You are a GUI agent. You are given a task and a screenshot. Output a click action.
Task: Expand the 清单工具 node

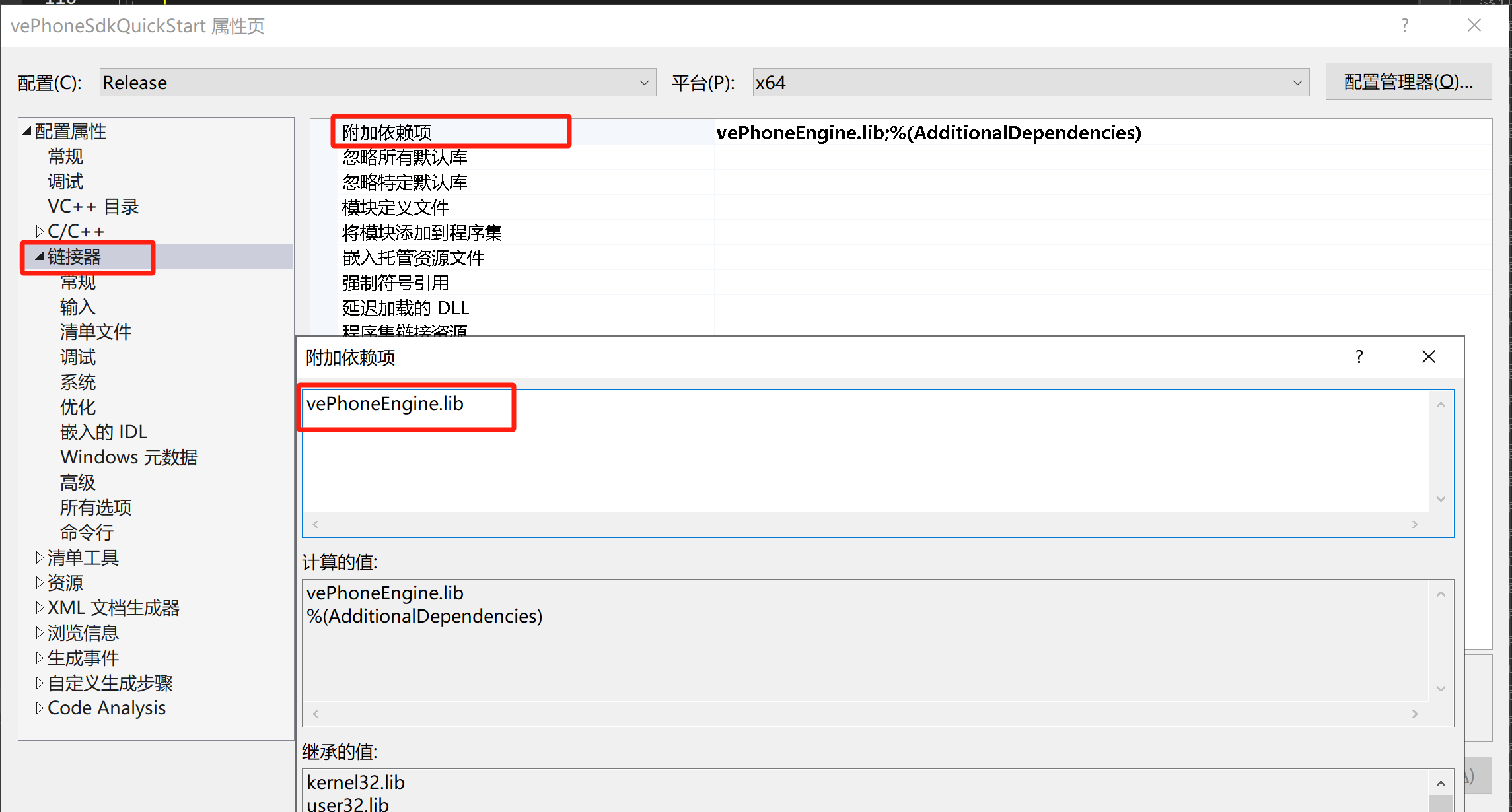click(40, 558)
